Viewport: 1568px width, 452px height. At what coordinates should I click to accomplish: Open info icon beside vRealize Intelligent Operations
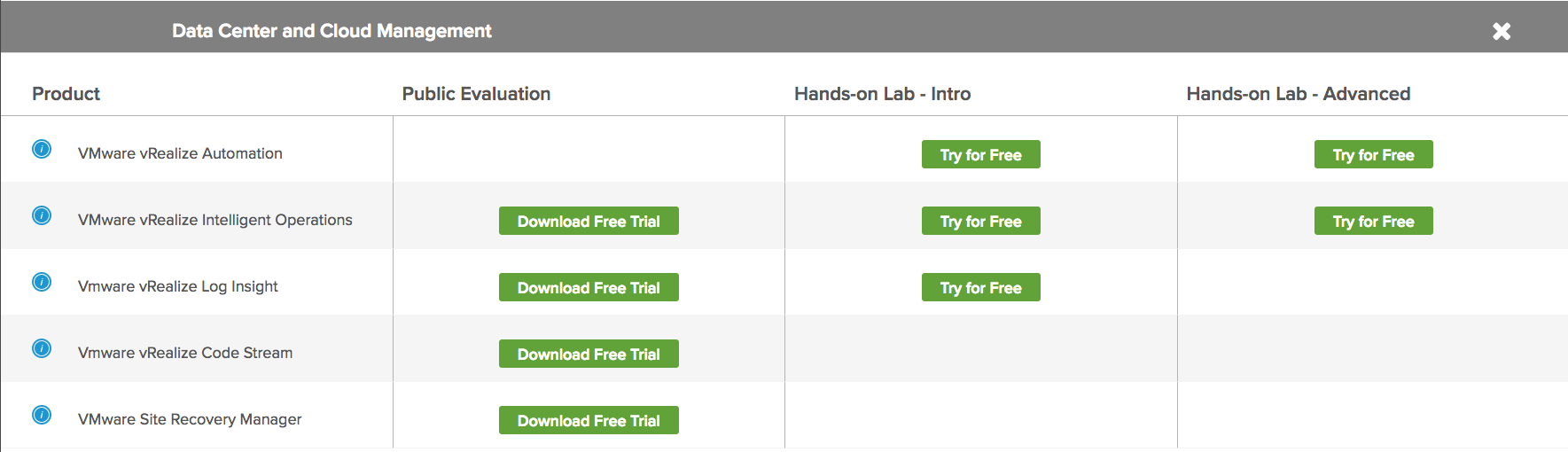(x=42, y=215)
